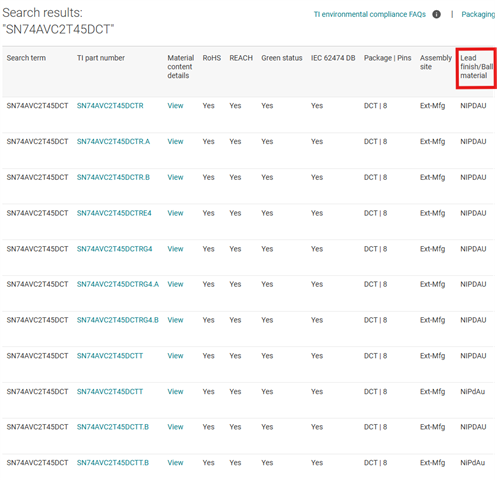Open part number SN74AVC2T45DCTRG4.A
Screen dimensions: 497x480
118,284
